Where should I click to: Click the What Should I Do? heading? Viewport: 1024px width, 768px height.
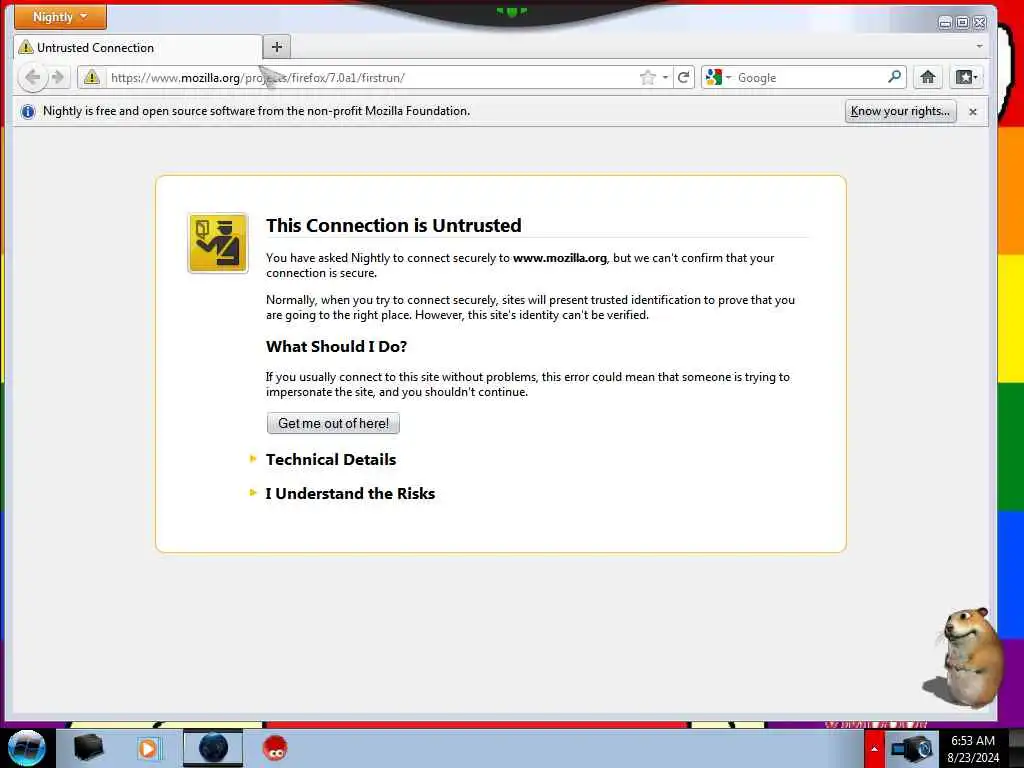336,346
